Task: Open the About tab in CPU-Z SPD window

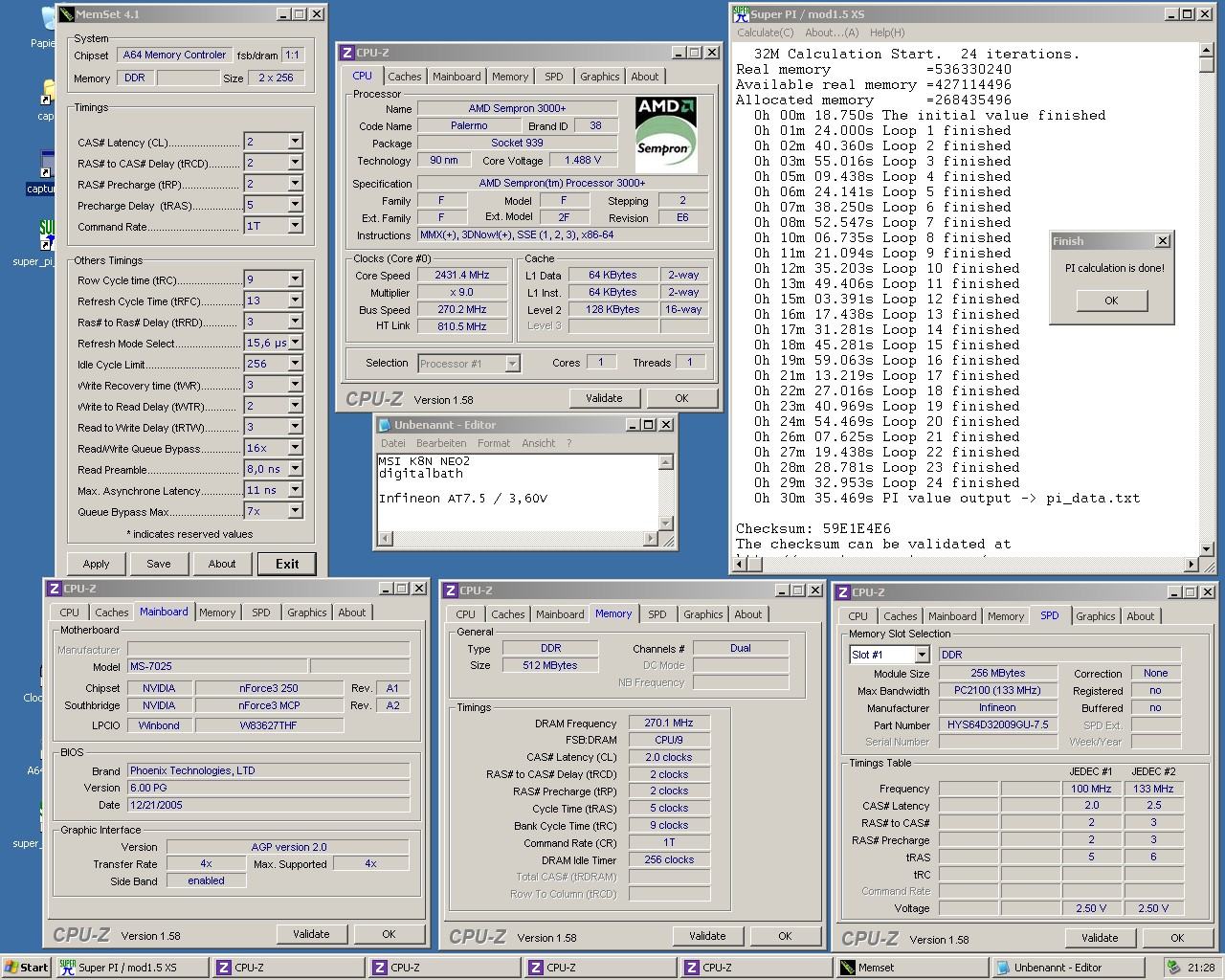Action: coord(1140,616)
